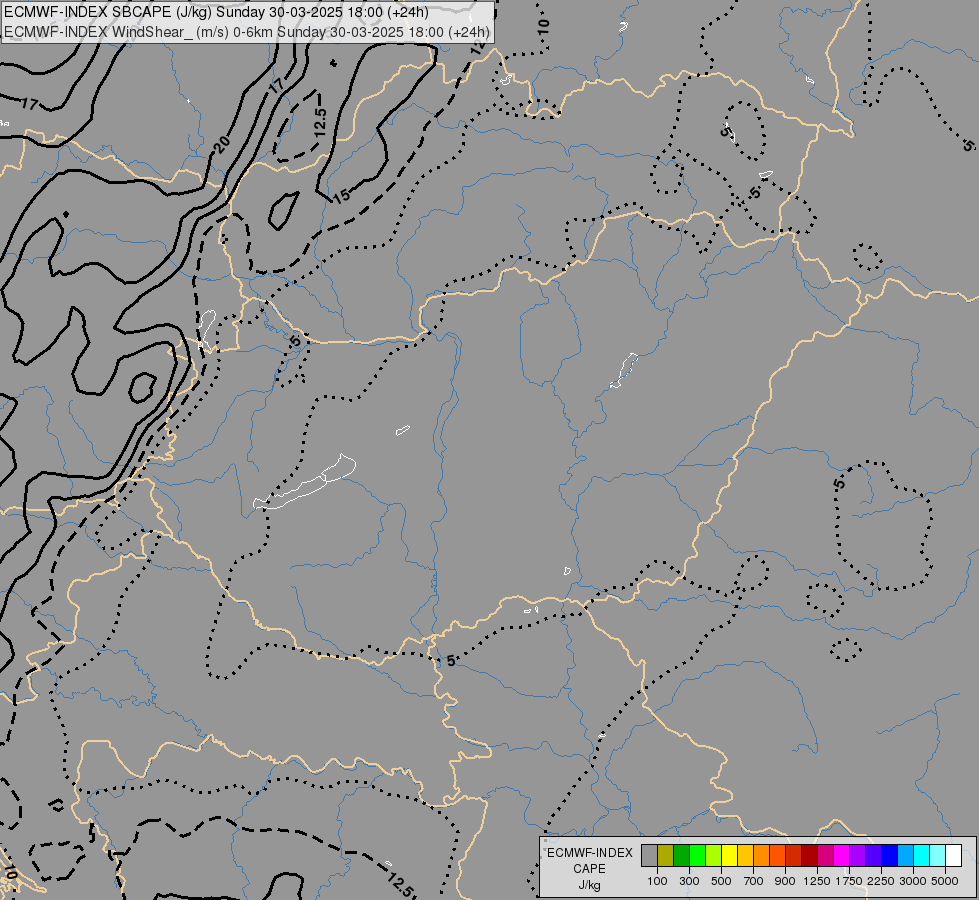Click the 'J/kg' unit label in legend
The height and width of the screenshot is (900, 979).
589,885
